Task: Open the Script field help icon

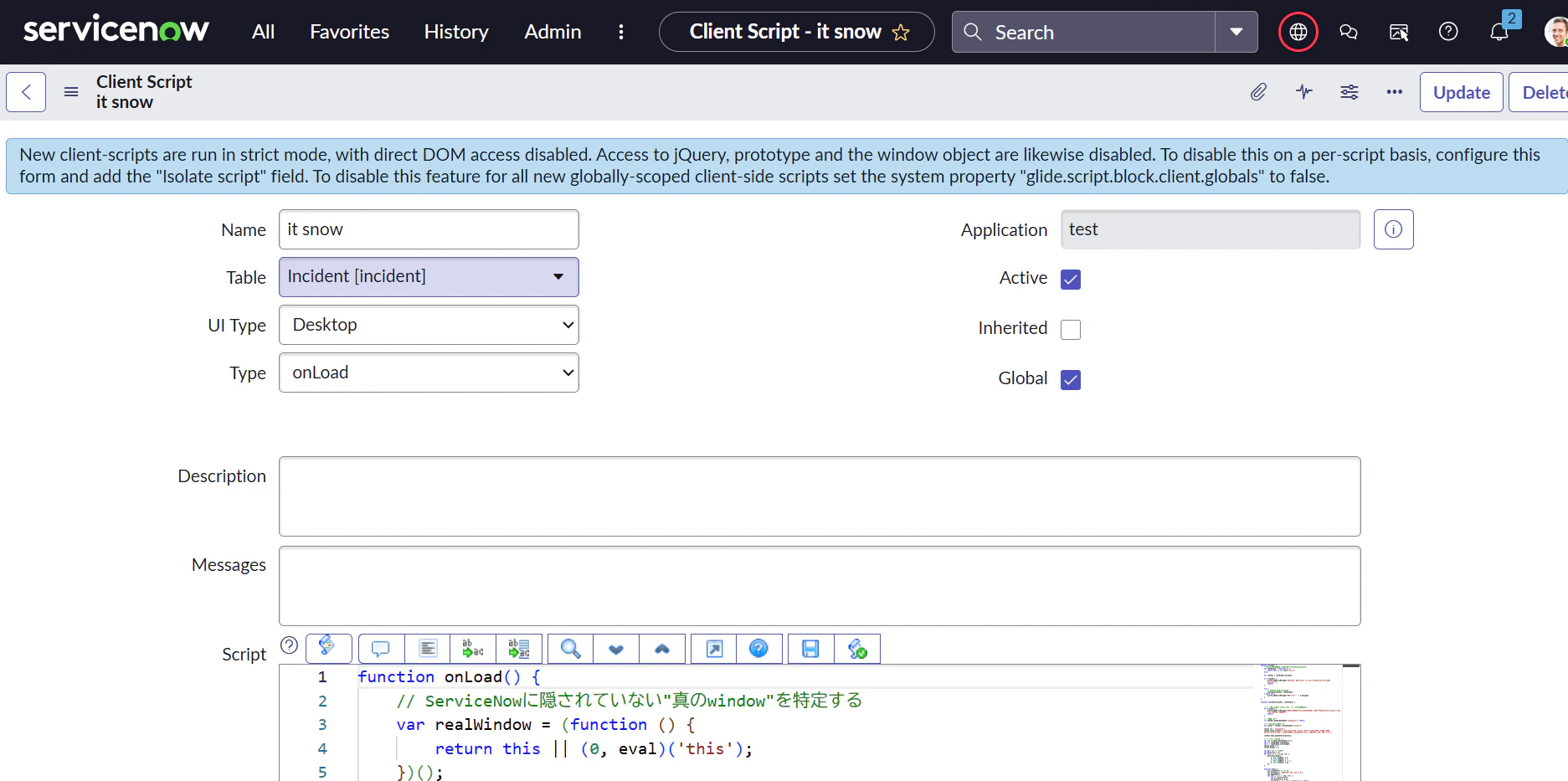Action: [289, 645]
